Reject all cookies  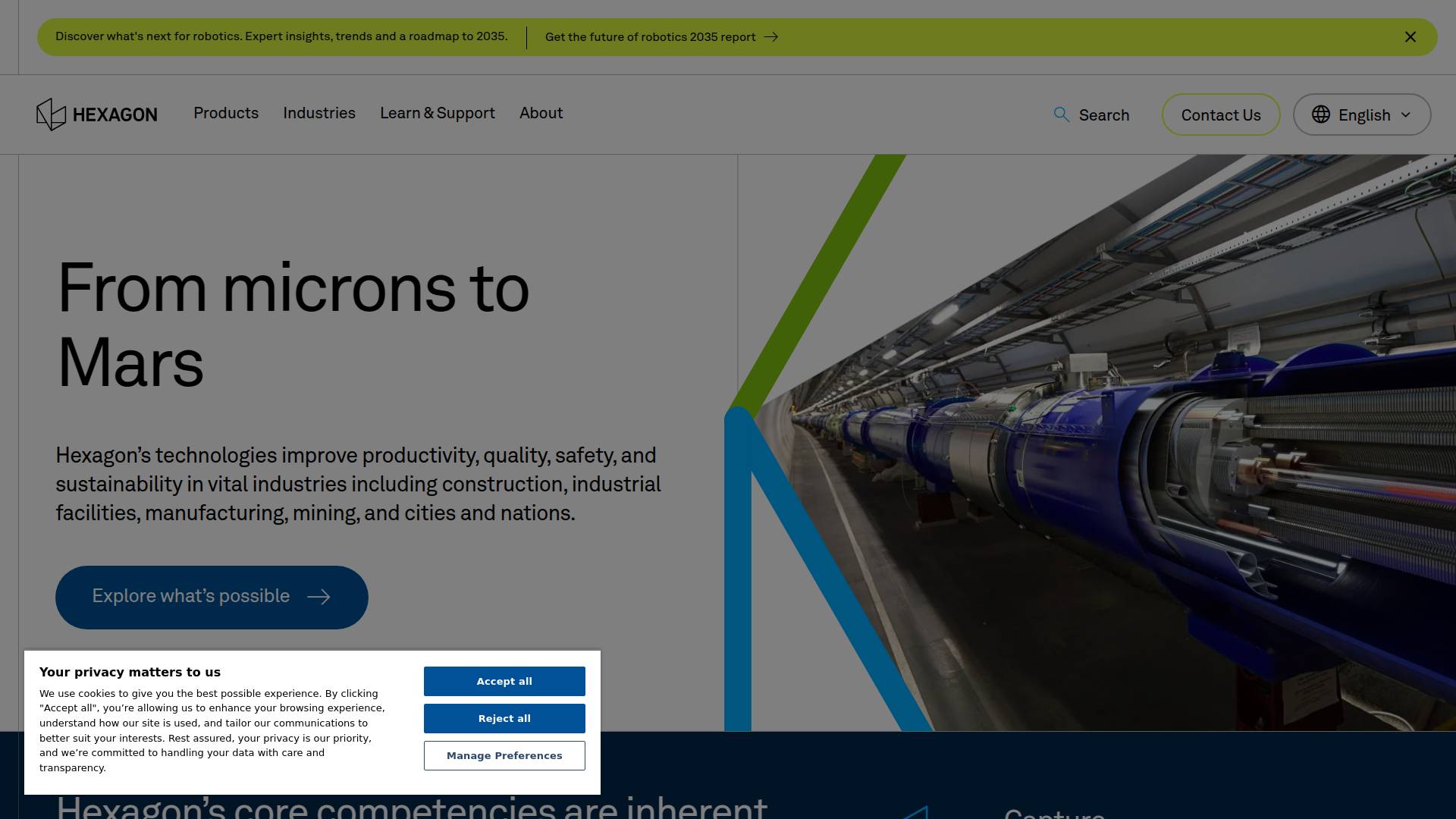504,718
